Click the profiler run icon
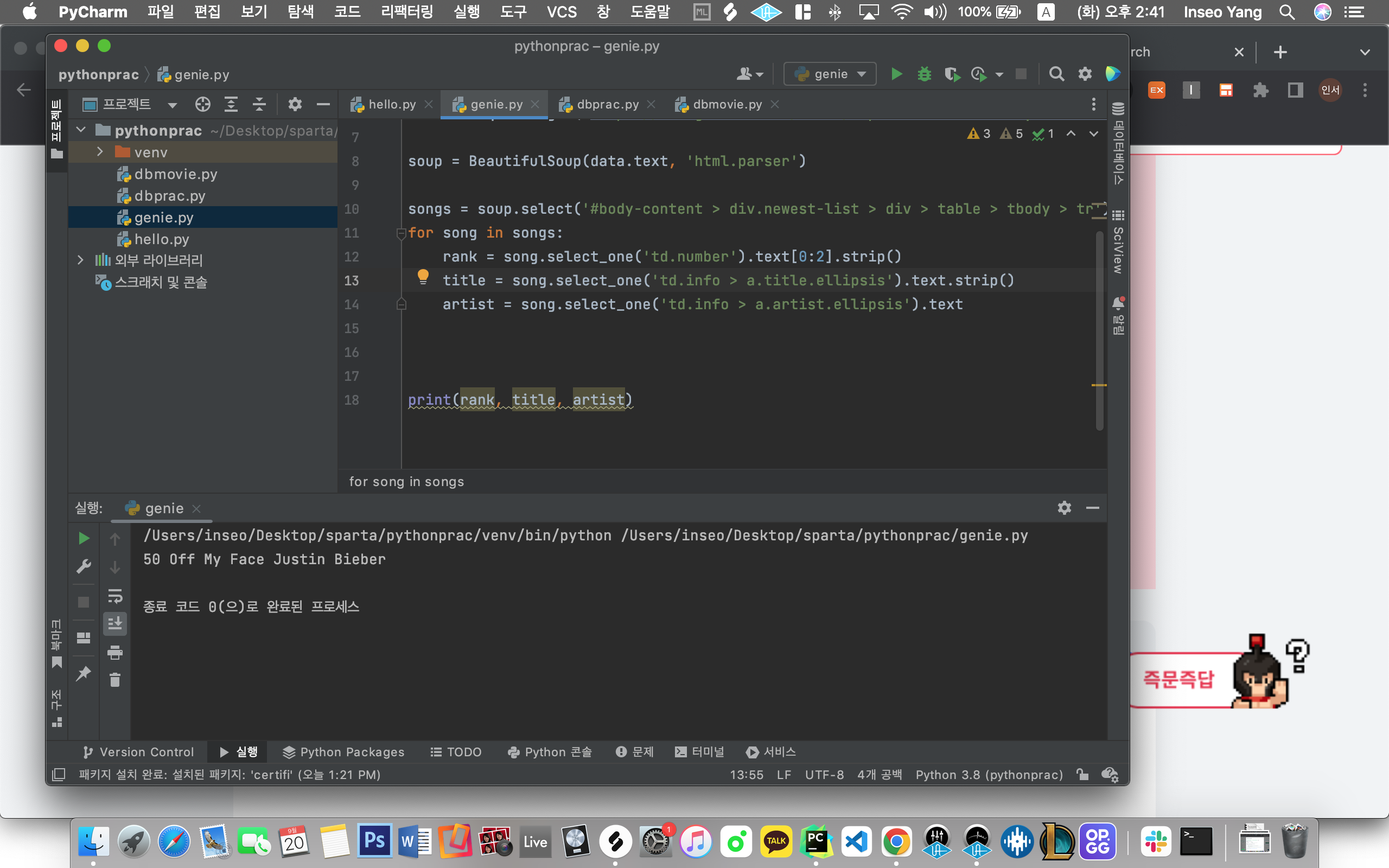 tap(979, 74)
